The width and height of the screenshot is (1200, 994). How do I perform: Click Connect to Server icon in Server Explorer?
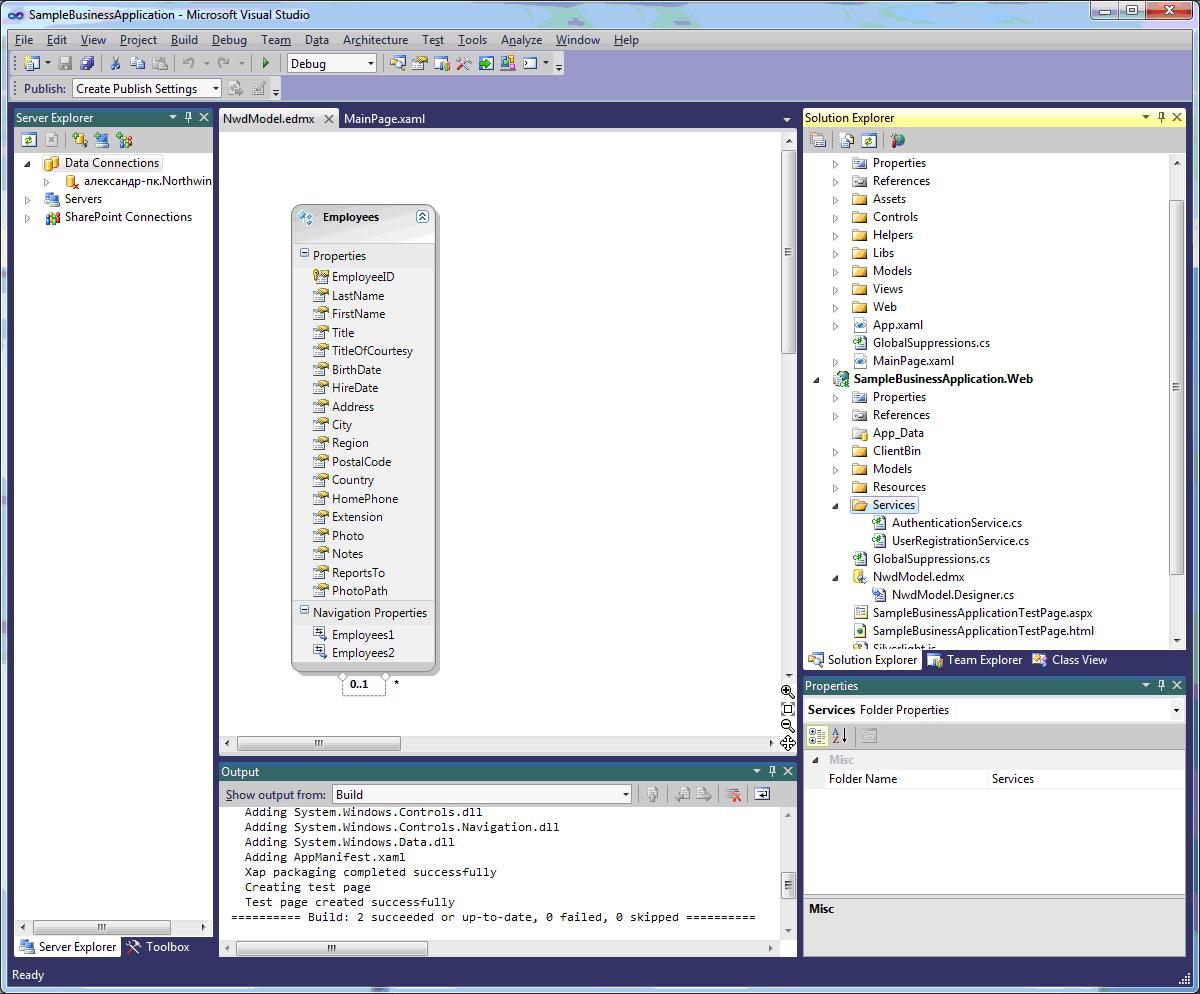(101, 140)
